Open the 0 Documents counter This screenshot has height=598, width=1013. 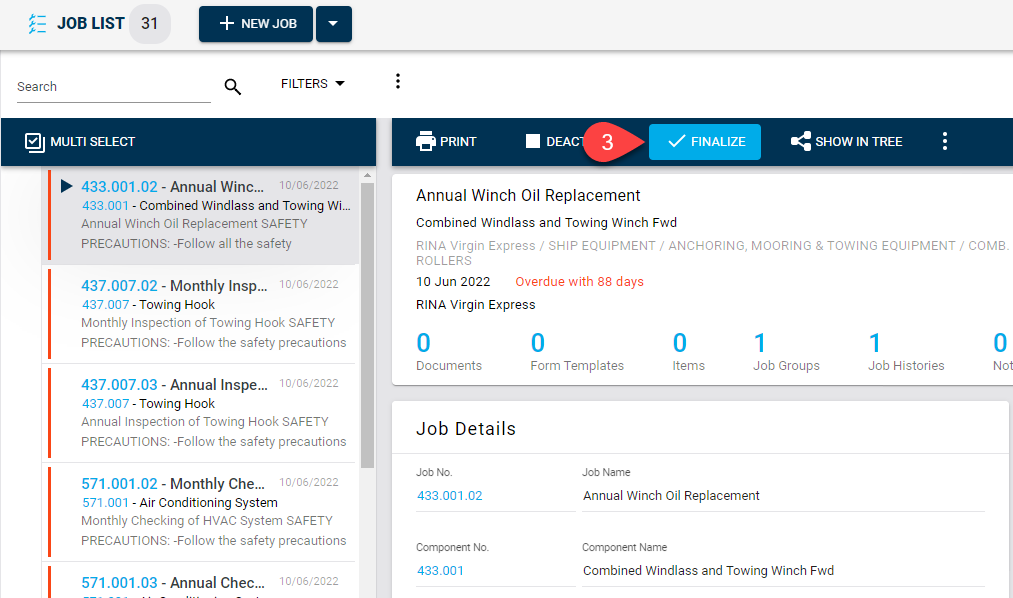[449, 351]
